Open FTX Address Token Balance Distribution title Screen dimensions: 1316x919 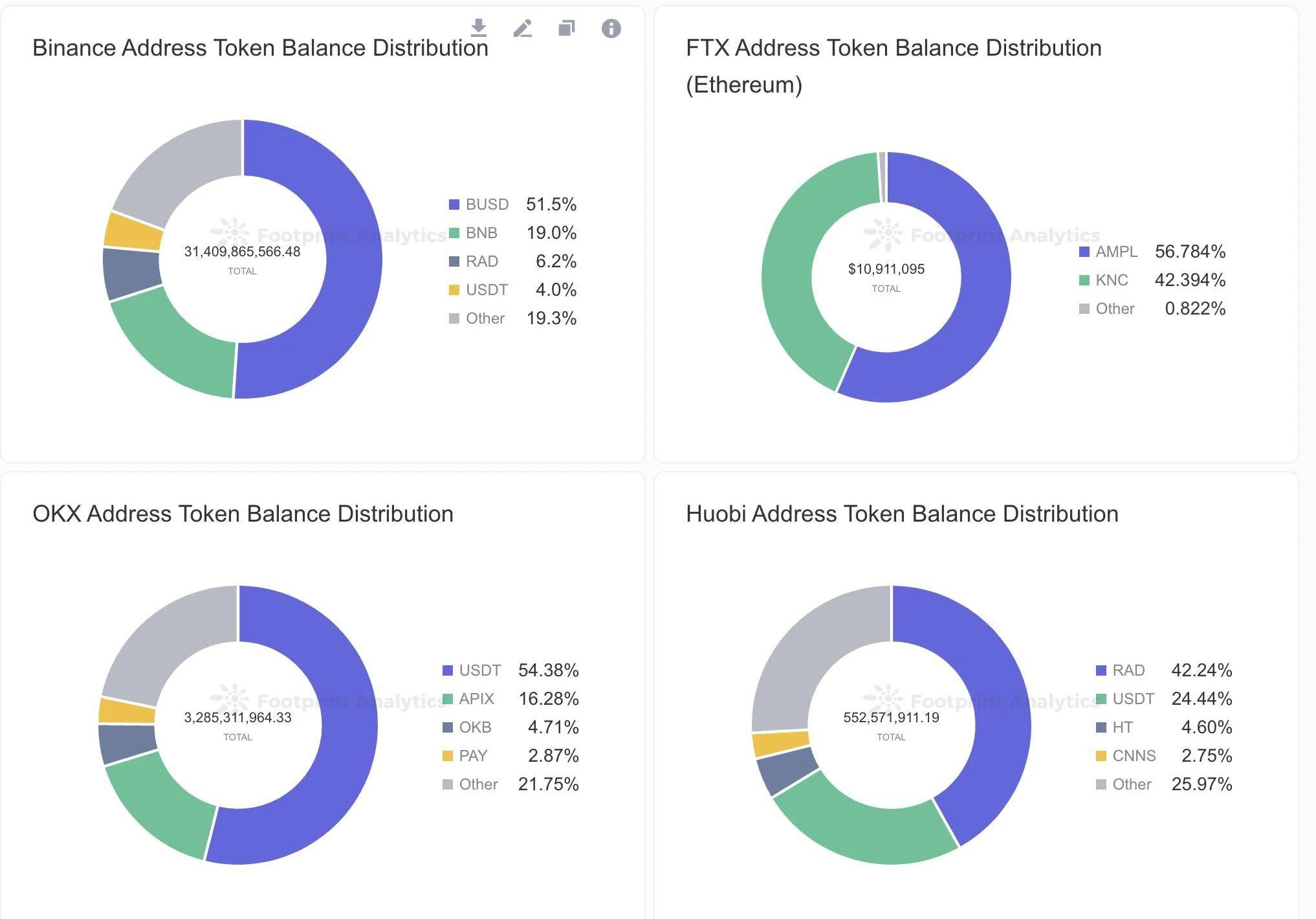coord(893,48)
